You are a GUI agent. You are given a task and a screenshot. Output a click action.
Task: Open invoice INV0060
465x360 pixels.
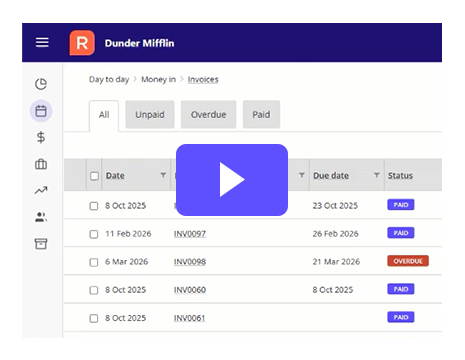point(190,290)
